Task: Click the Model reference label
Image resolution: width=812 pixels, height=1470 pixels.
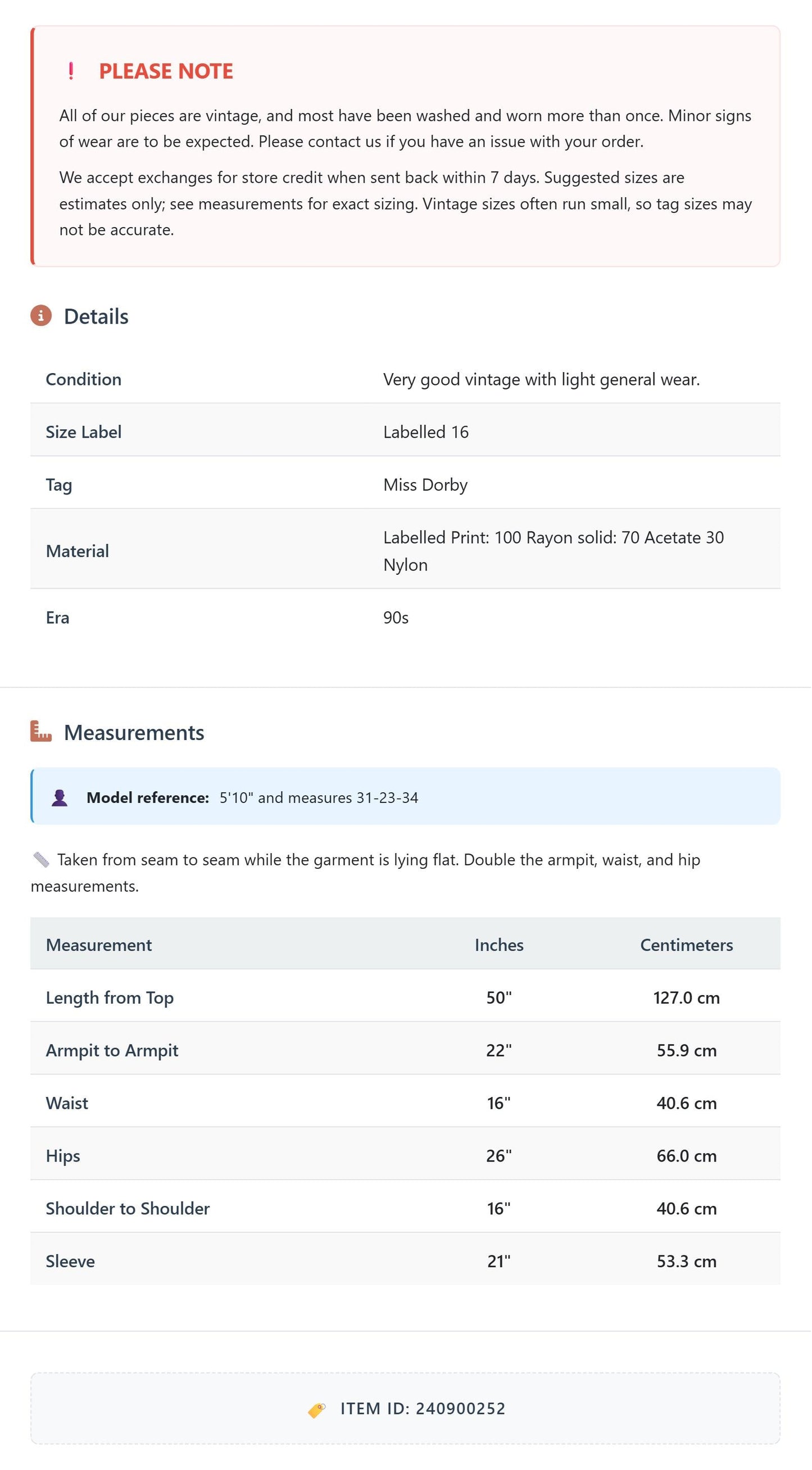Action: (148, 798)
